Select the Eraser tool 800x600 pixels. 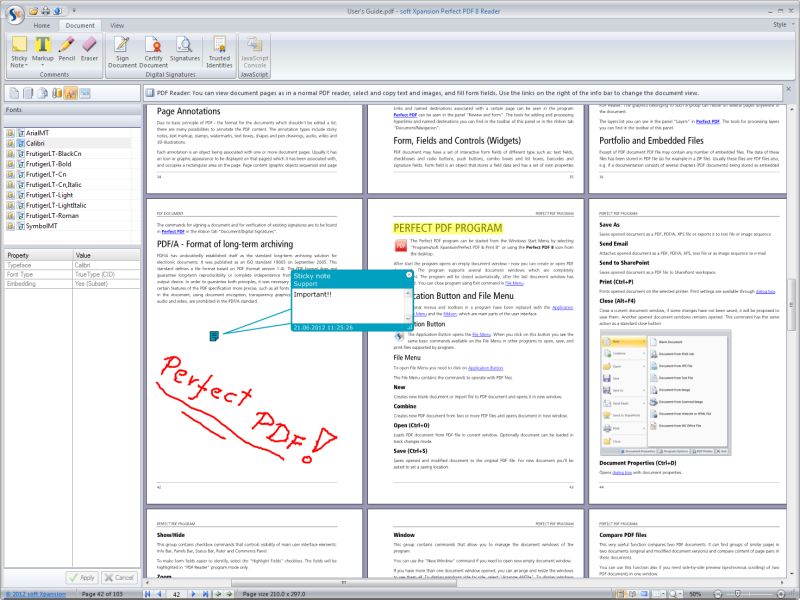point(89,45)
